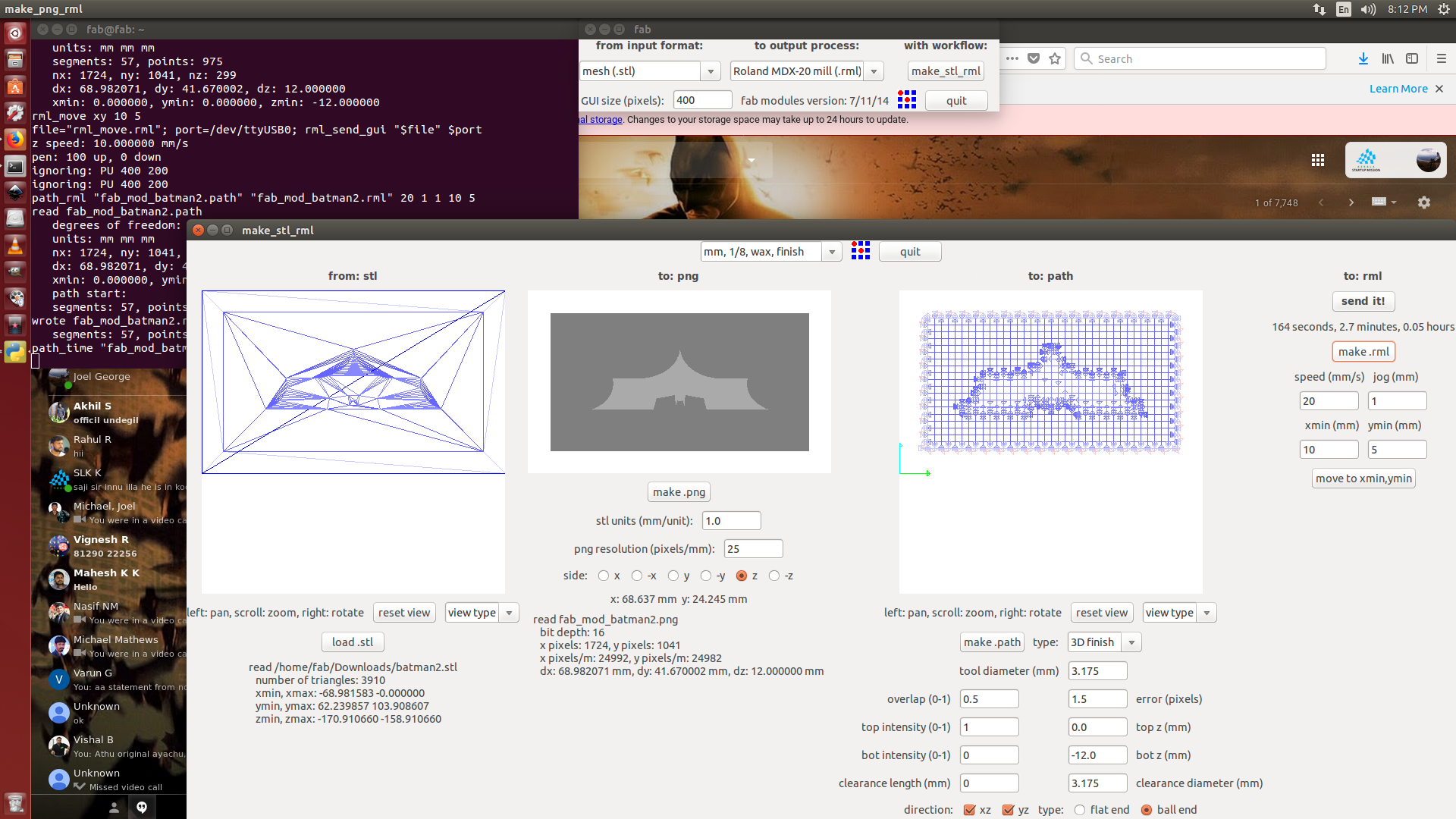This screenshot has height=819, width=1456.
Task: Uncheck the xz direction checkbox
Action: pos(969,810)
